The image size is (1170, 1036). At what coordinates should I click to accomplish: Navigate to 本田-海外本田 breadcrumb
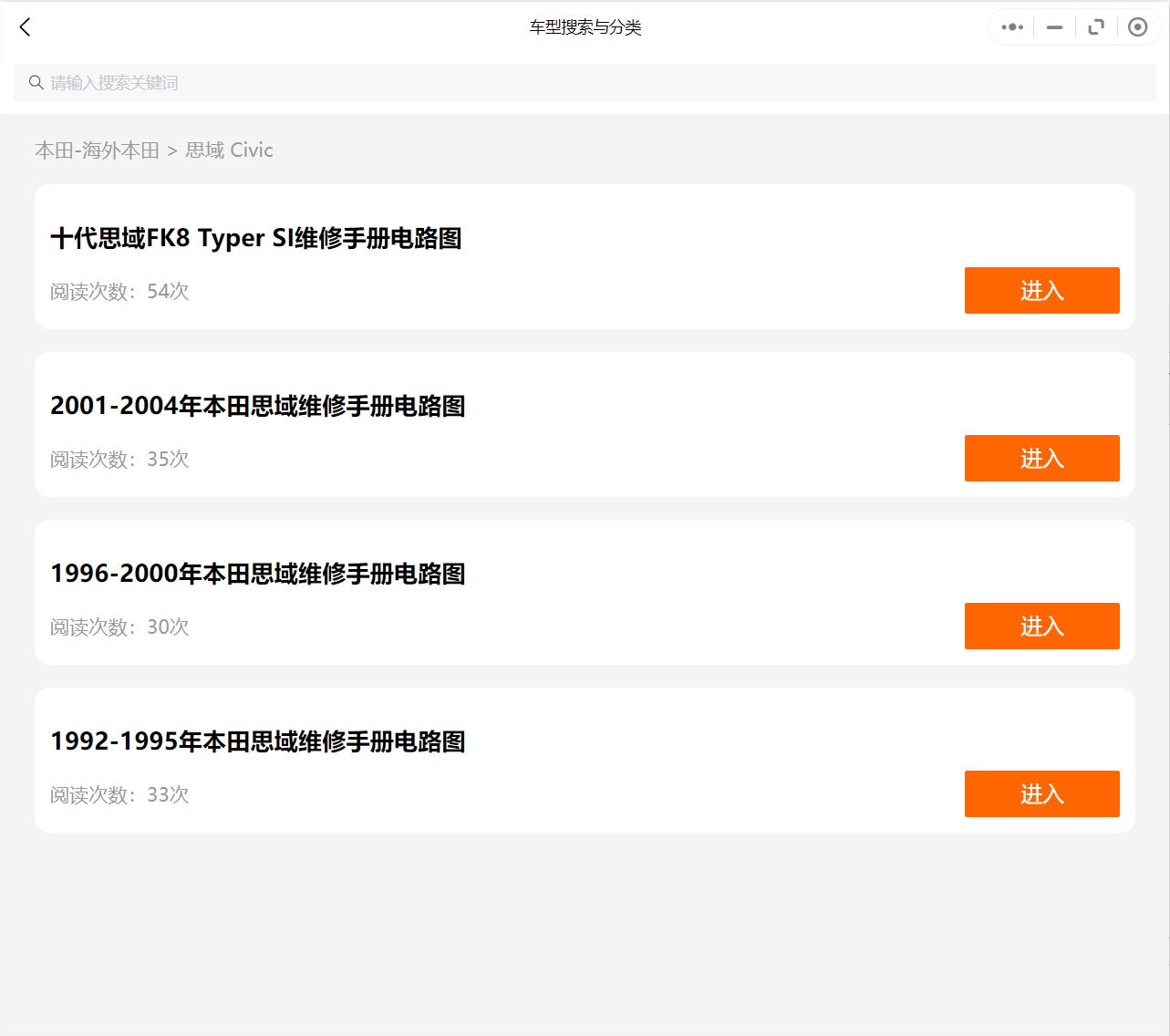98,150
